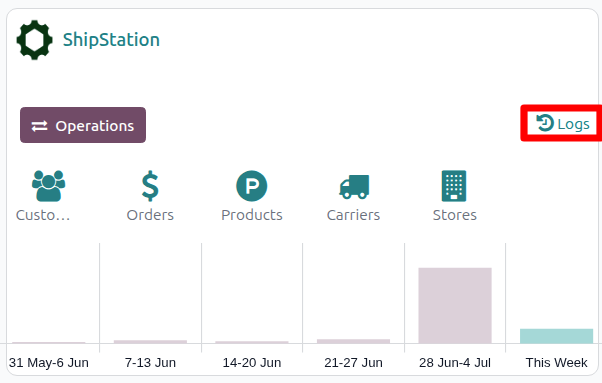Click the 21-27 Jun chart bar

tap(354, 341)
